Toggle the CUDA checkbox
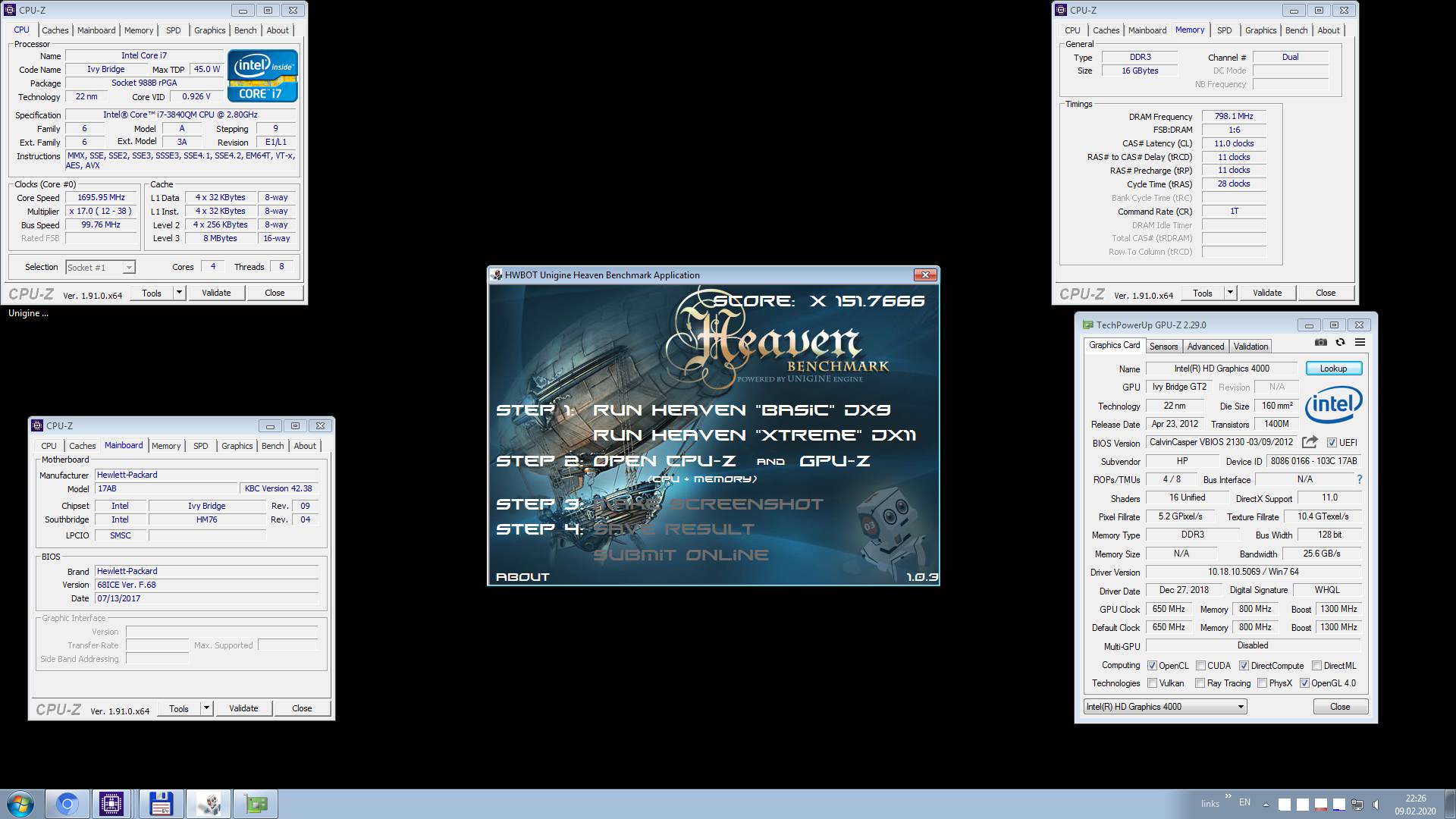This screenshot has height=819, width=1456. [1200, 666]
